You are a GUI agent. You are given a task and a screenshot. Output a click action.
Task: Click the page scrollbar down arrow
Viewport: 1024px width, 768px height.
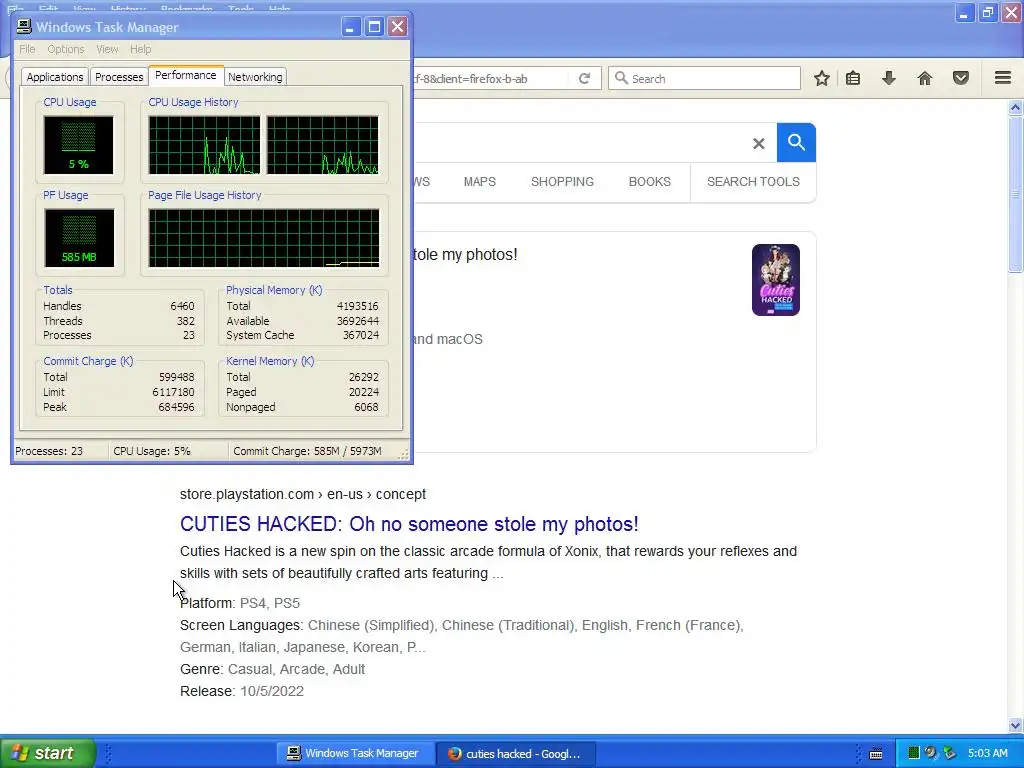1015,725
